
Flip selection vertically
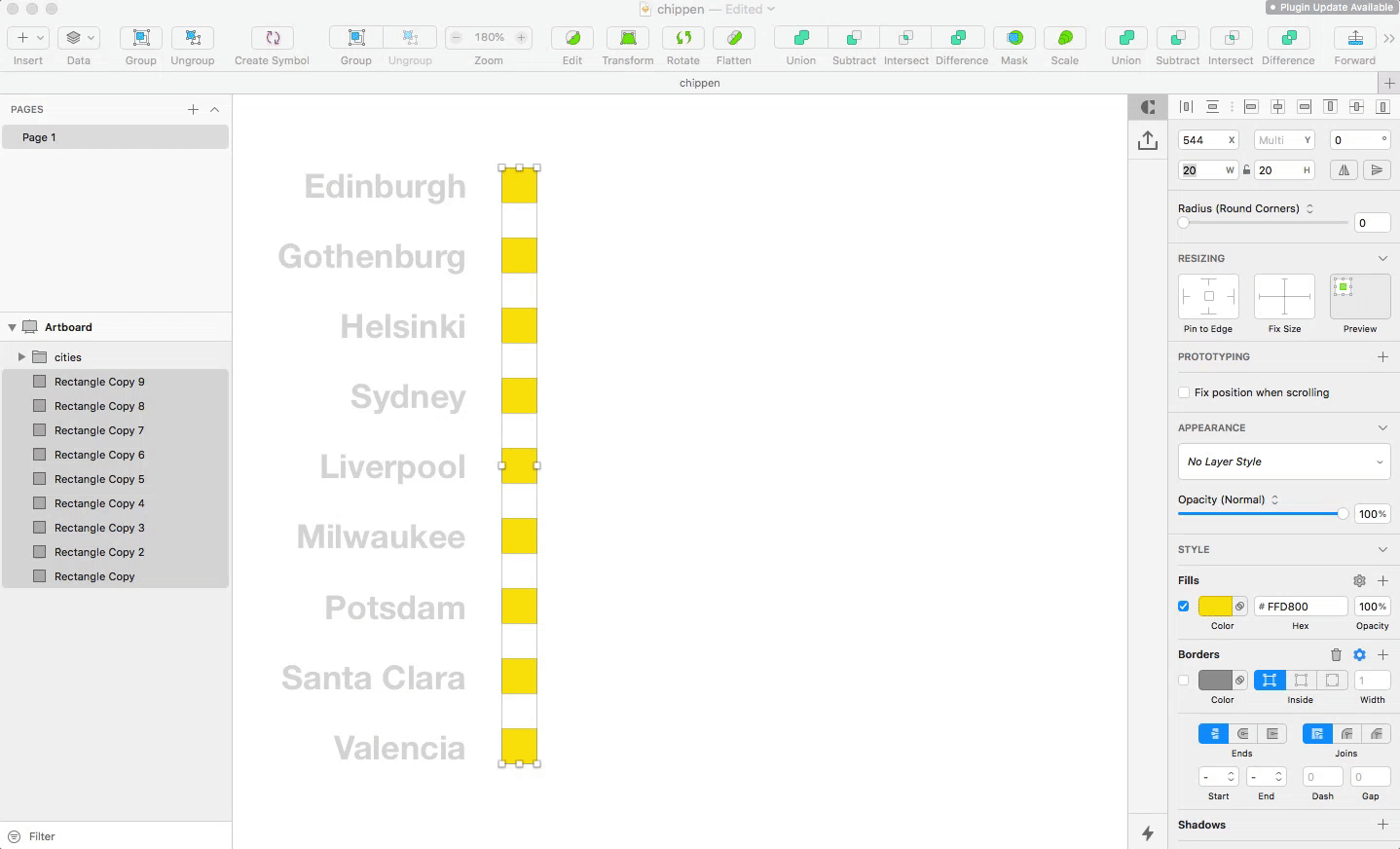tap(1377, 170)
